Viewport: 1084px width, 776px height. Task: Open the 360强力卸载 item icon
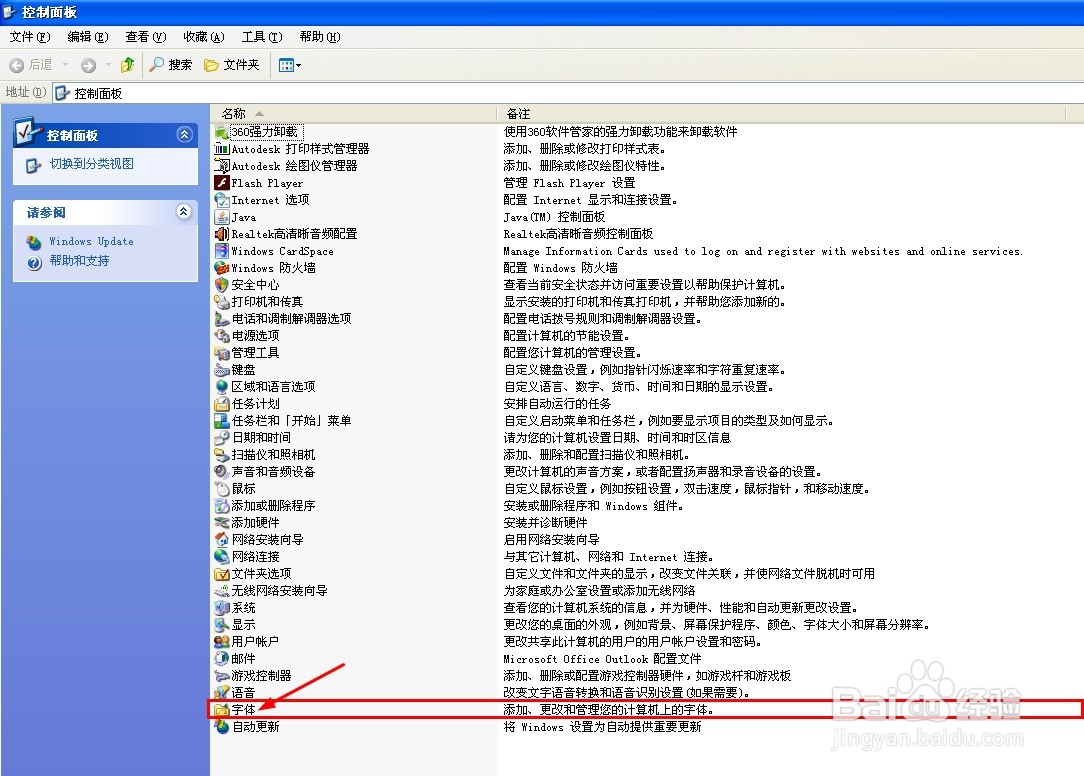pos(221,131)
